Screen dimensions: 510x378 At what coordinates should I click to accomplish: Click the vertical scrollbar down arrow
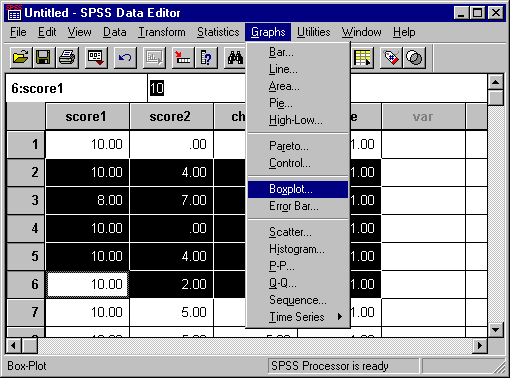(x=496, y=330)
